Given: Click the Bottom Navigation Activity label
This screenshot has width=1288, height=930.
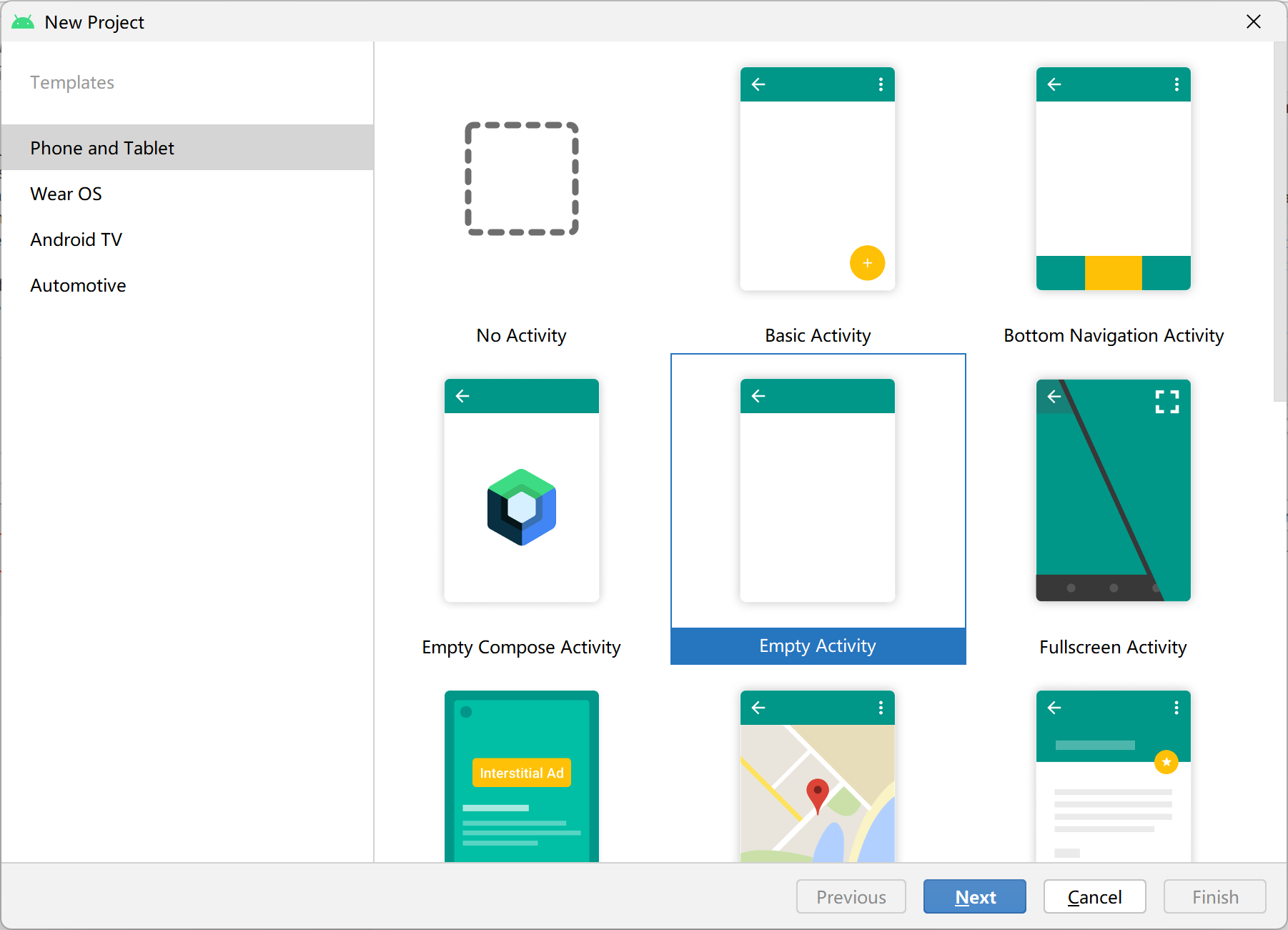Looking at the screenshot, I should coord(1114,335).
